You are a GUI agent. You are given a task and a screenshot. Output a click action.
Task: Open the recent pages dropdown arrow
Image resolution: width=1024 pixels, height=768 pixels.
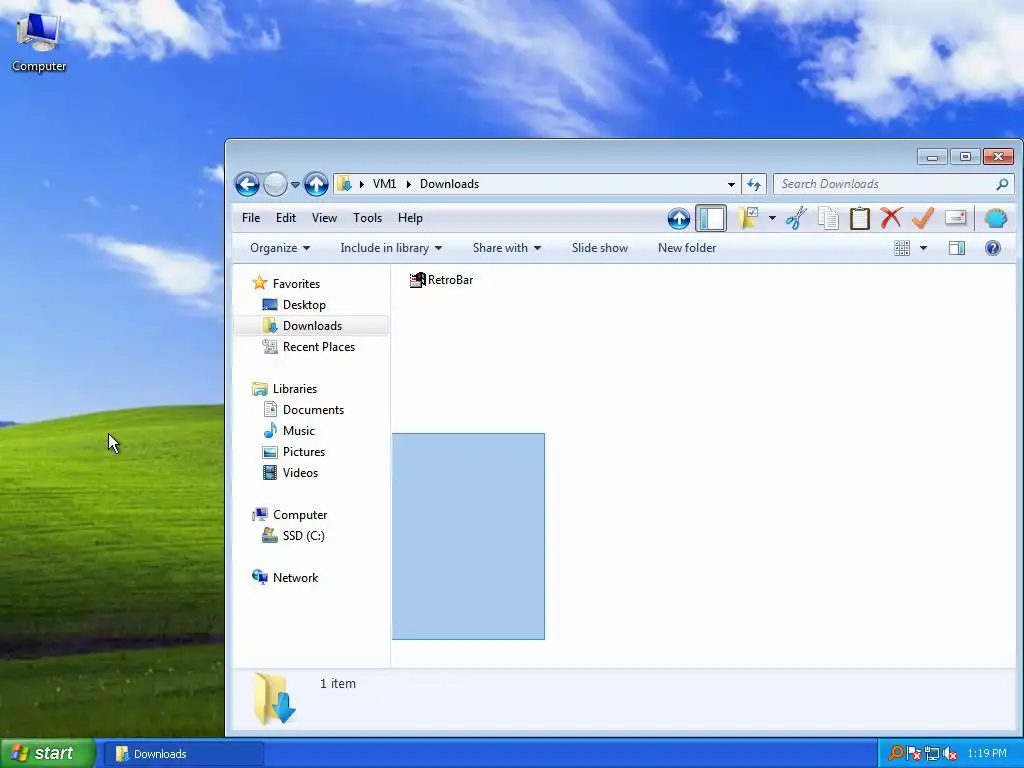coord(295,185)
